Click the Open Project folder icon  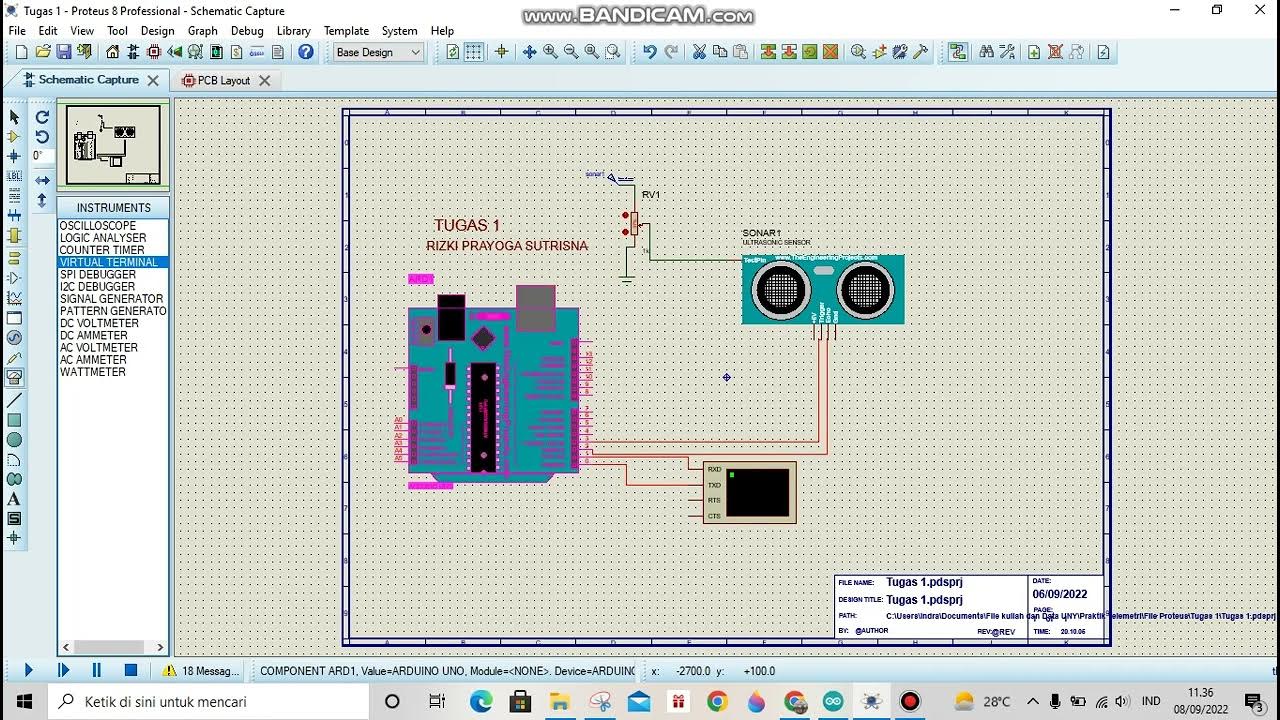tap(42, 52)
